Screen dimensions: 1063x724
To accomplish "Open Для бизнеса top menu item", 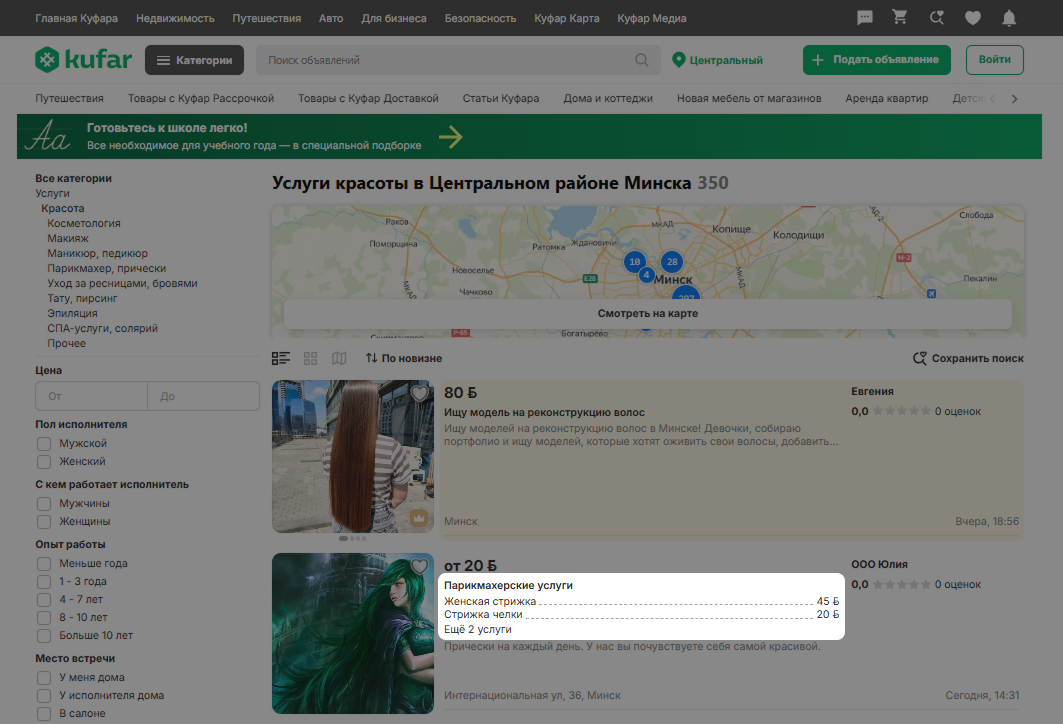I will pos(394,18).
